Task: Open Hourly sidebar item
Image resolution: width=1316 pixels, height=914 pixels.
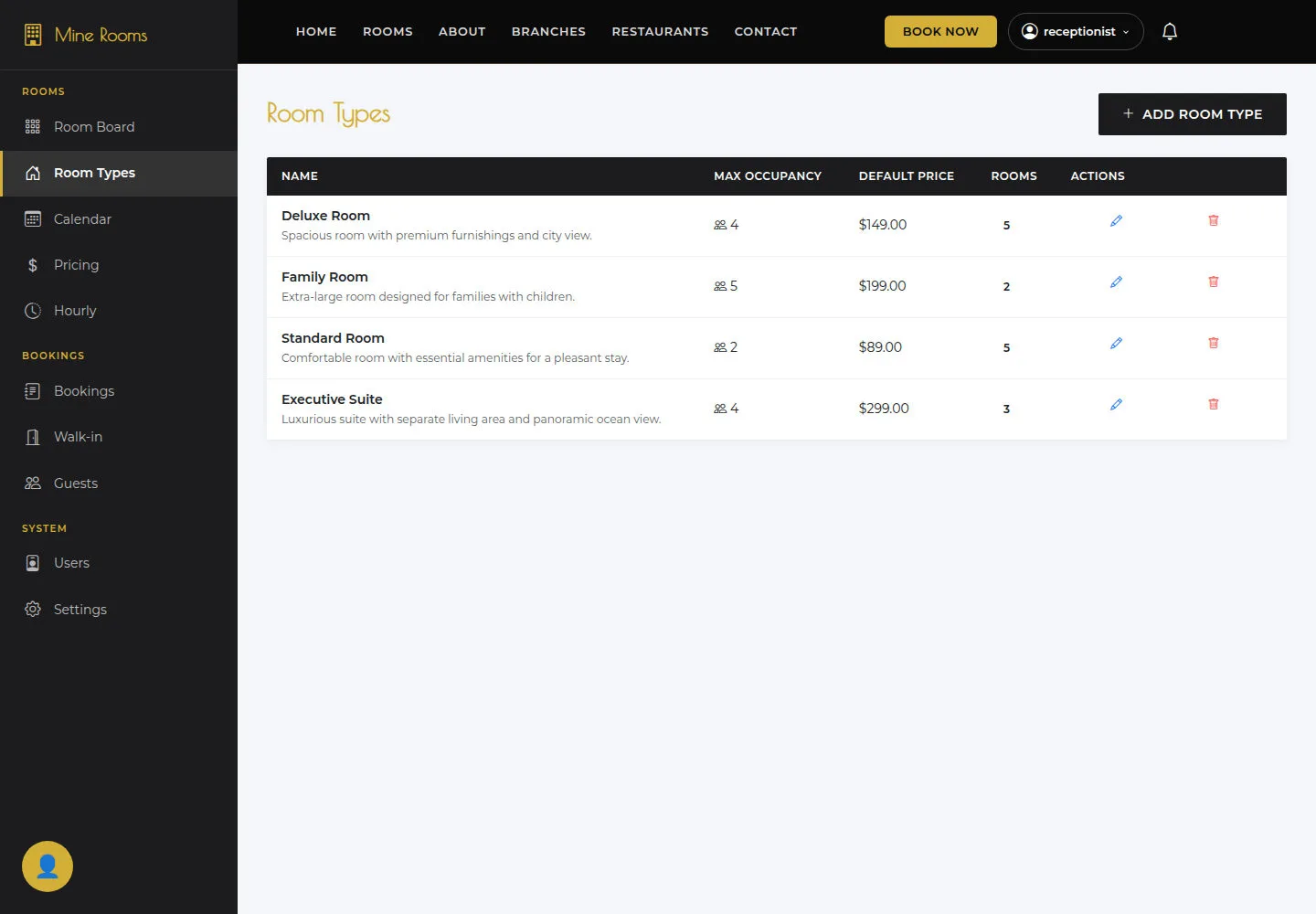Action: (x=119, y=311)
